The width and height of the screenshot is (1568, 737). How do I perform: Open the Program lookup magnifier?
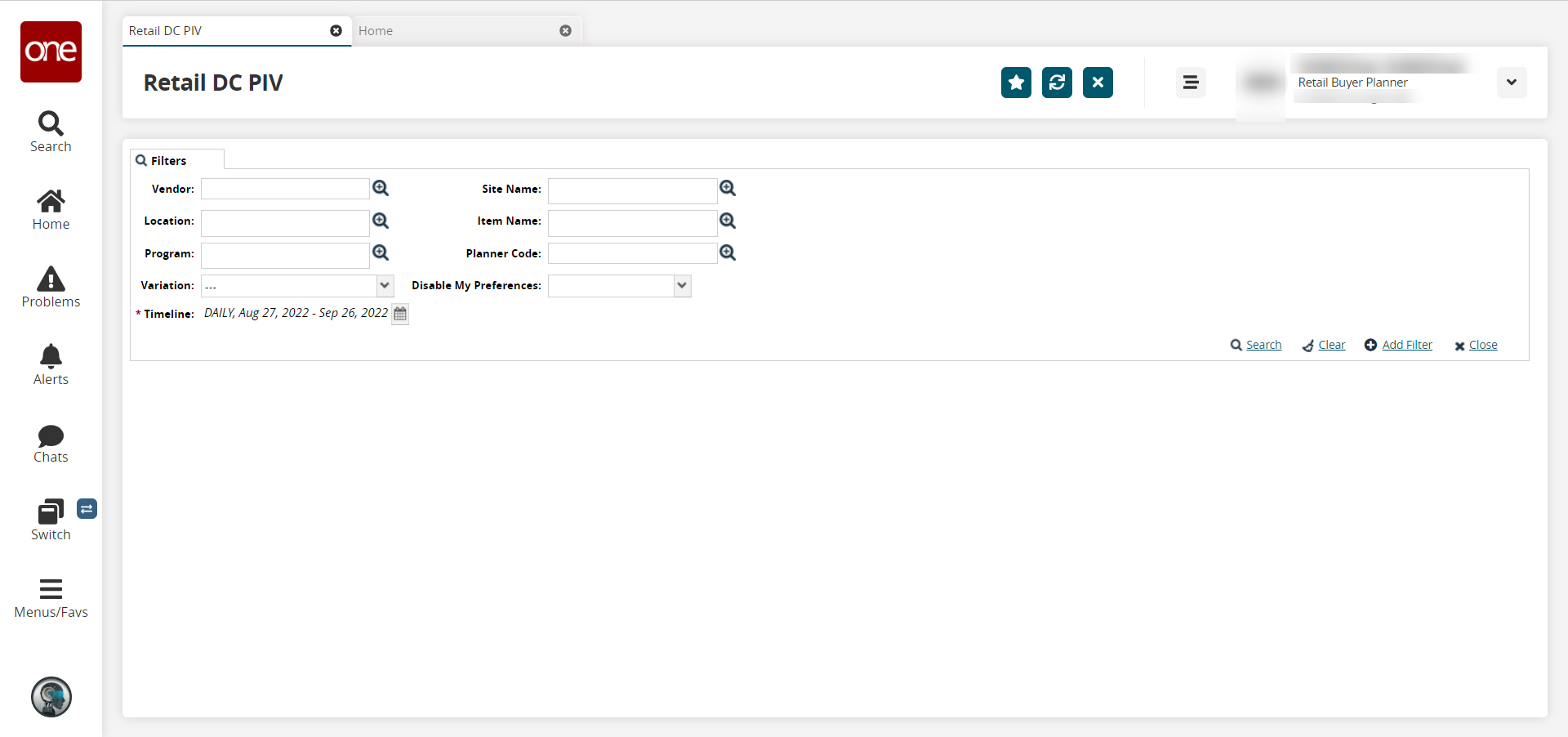coord(381,253)
